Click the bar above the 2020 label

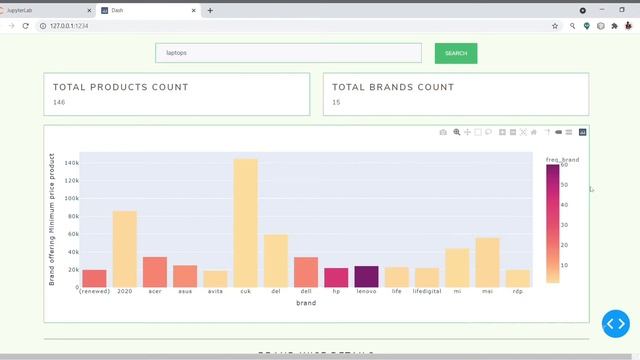[x=124, y=249]
